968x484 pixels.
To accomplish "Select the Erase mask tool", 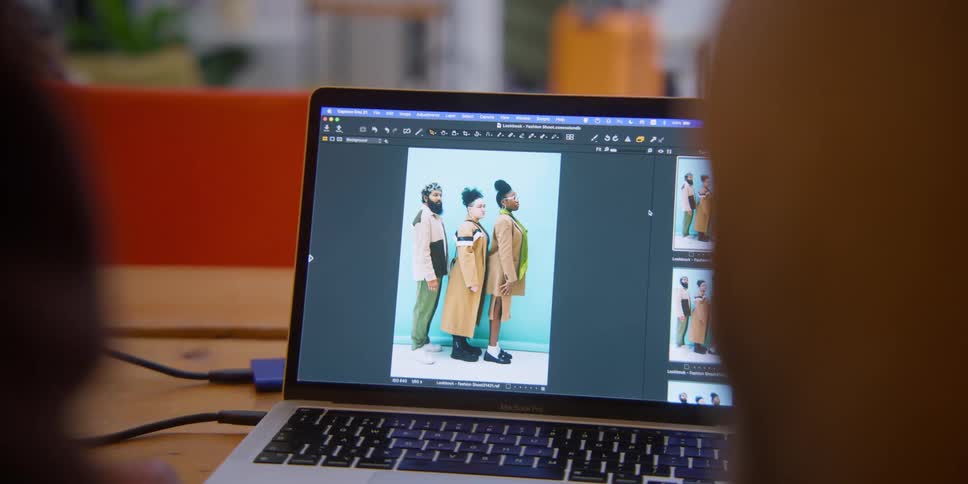I will (522, 135).
